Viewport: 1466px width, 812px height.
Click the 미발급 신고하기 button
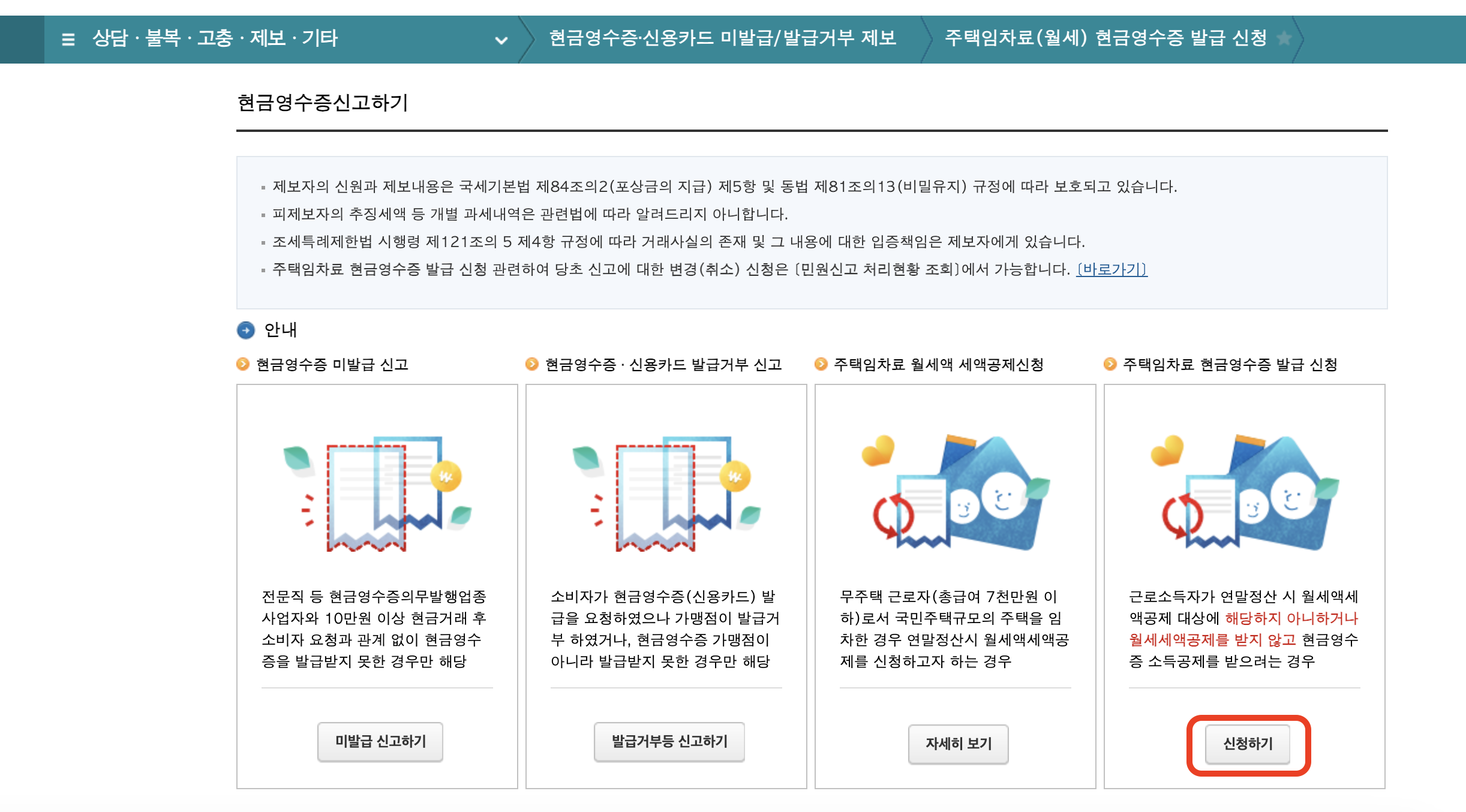pyautogui.click(x=380, y=741)
